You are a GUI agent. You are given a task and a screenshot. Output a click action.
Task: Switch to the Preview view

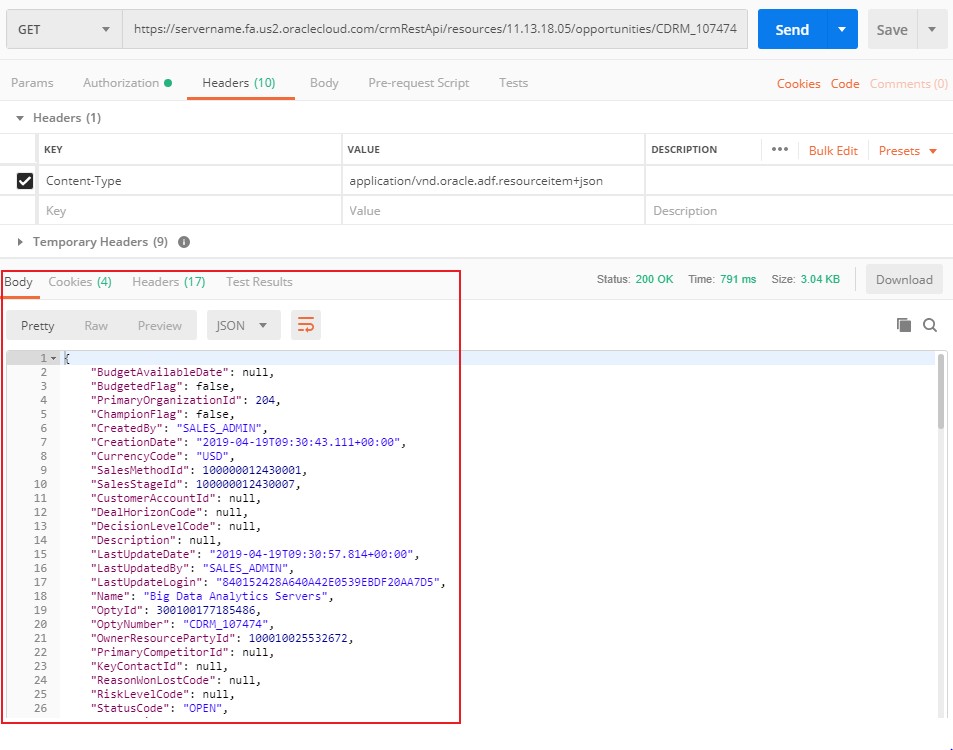159,326
